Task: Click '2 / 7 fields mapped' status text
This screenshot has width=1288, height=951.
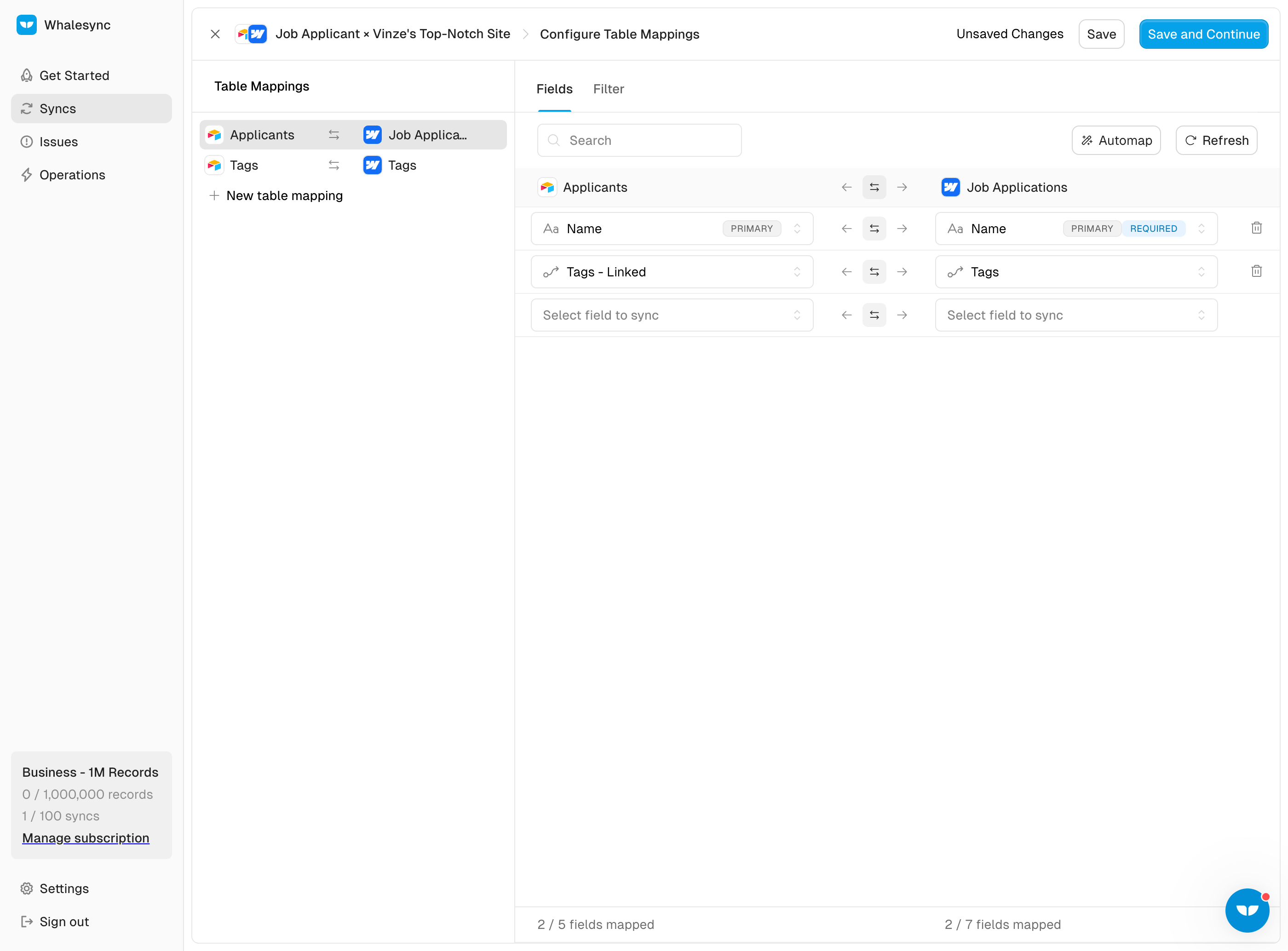Action: [x=1002, y=924]
